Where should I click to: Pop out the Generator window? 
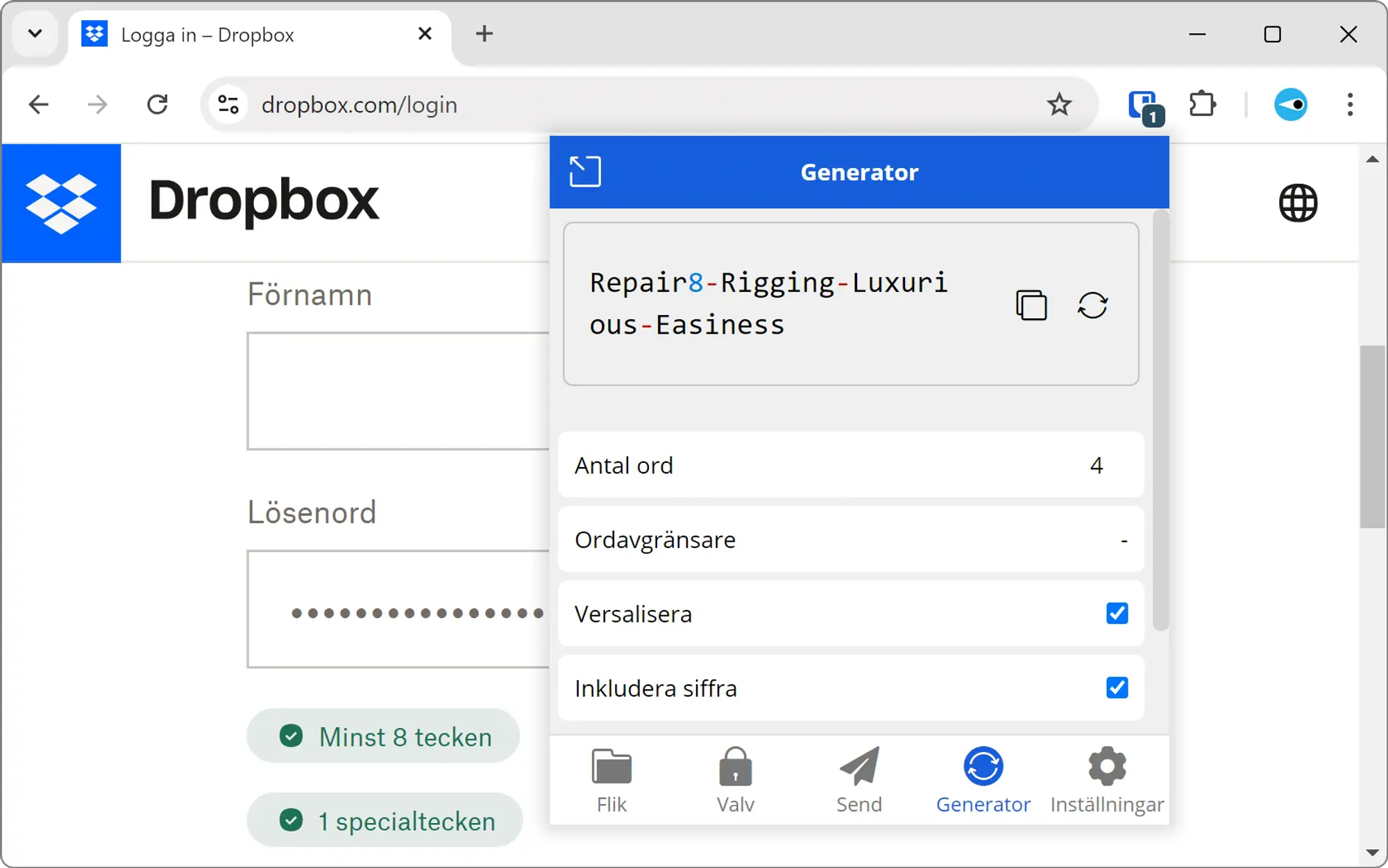click(x=585, y=171)
